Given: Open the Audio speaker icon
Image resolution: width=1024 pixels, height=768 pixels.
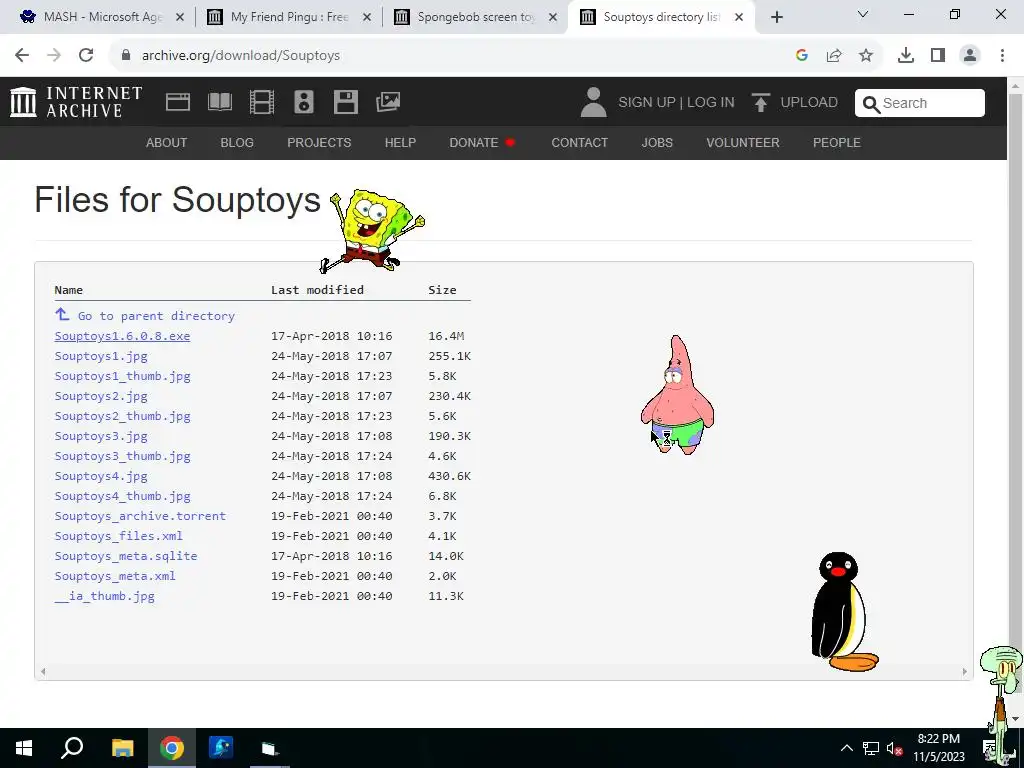Looking at the screenshot, I should coord(304,102).
